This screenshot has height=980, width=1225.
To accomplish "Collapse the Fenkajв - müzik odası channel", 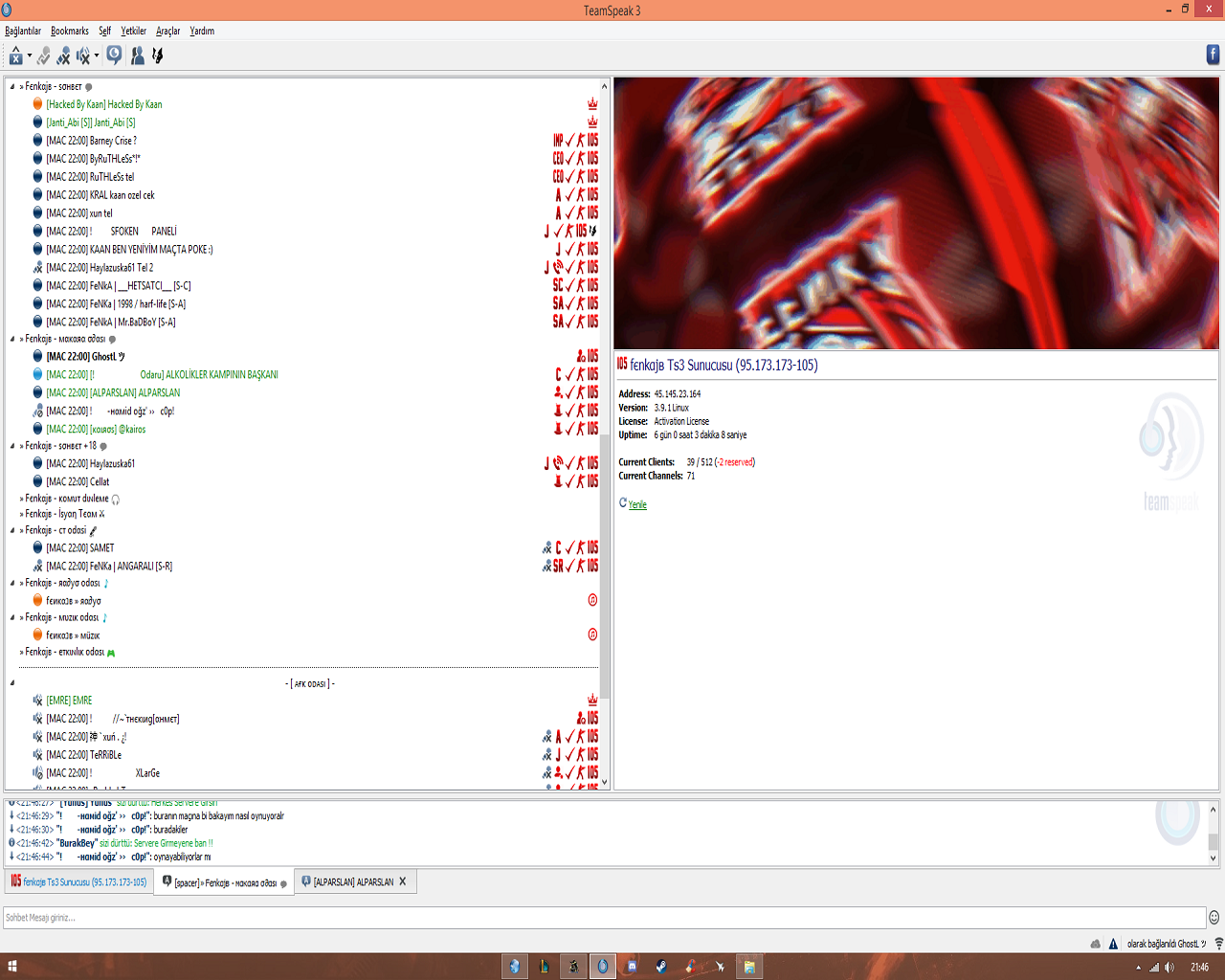I will point(12,617).
